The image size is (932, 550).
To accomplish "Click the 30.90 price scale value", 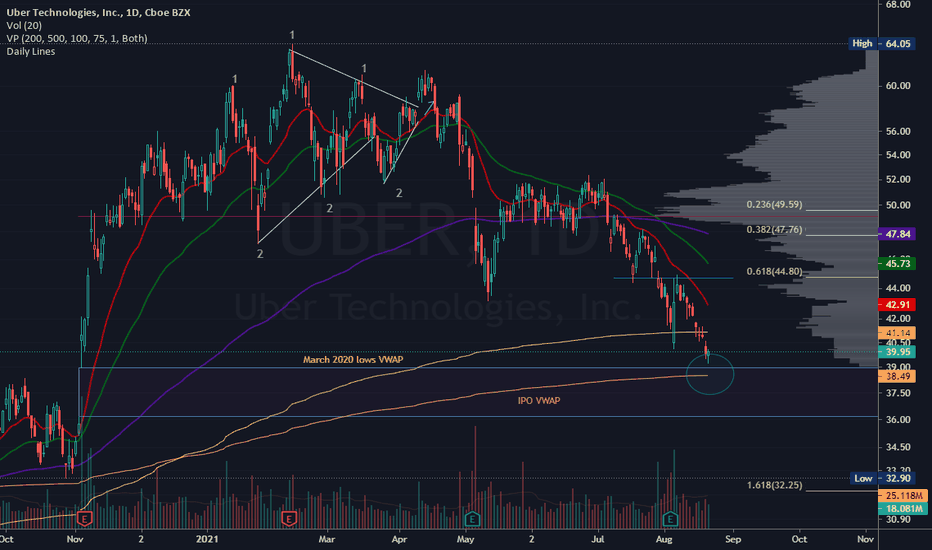I will (898, 519).
